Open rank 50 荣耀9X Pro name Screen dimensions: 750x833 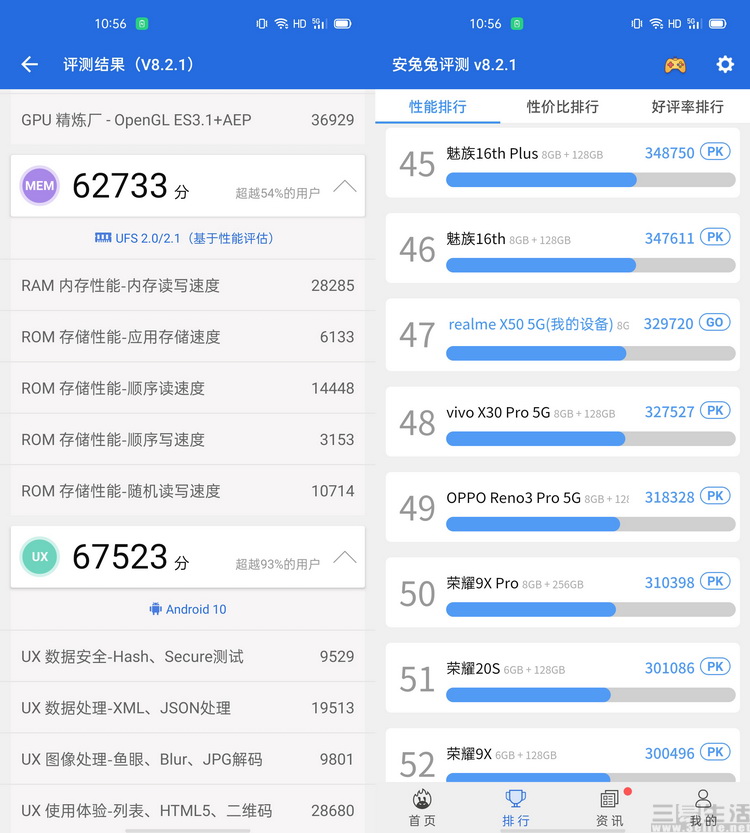click(482, 583)
